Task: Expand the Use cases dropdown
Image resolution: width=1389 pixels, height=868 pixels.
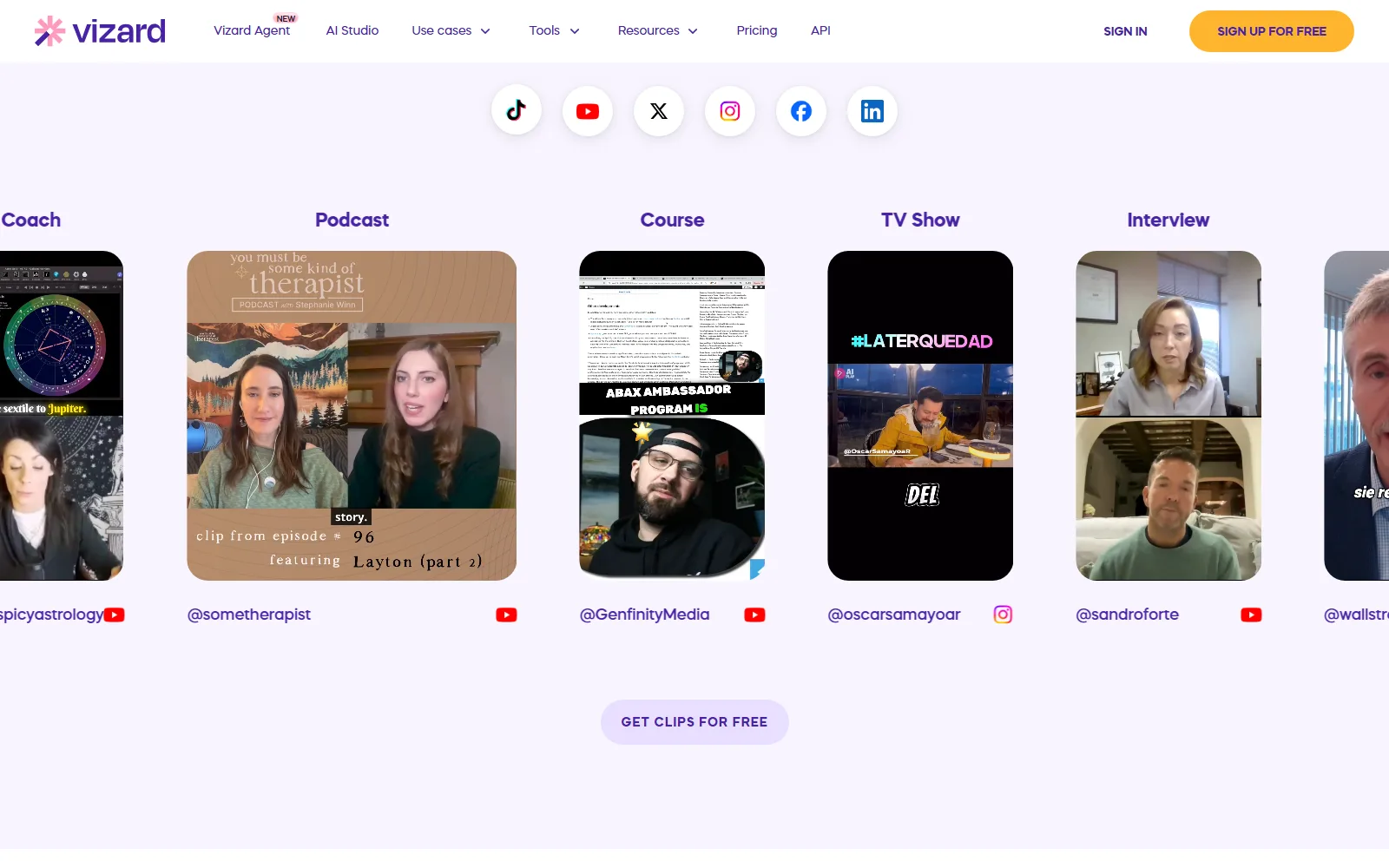Action: point(451,30)
